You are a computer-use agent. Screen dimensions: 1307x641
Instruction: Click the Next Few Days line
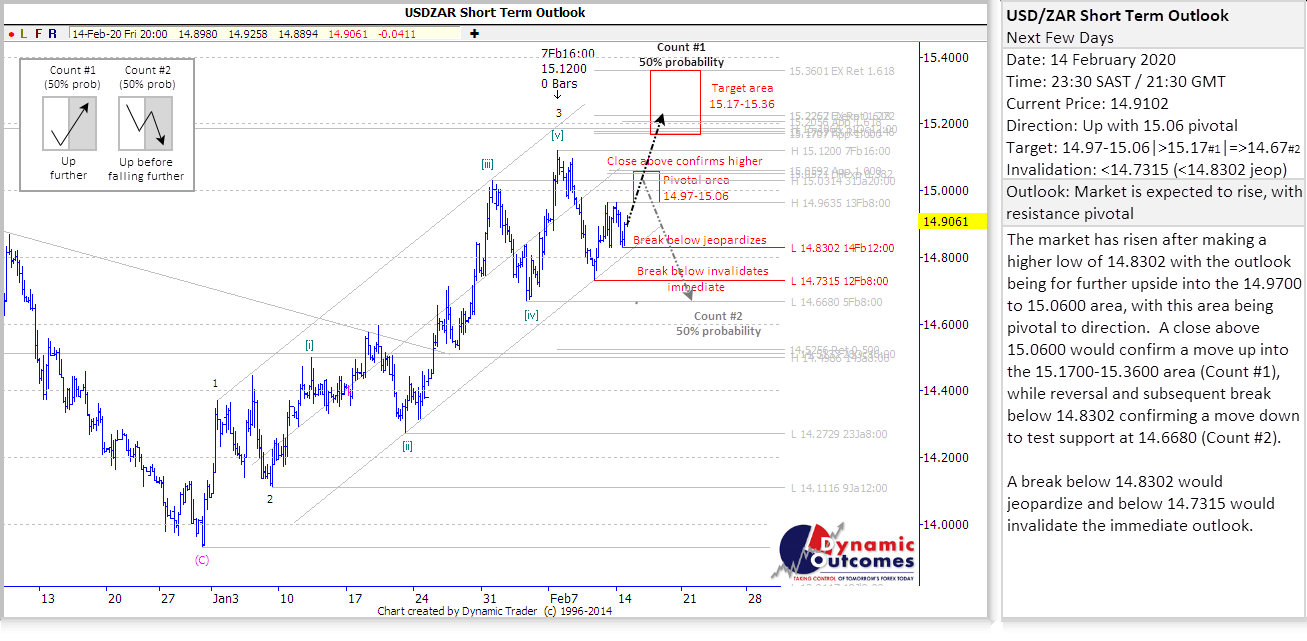coord(1060,38)
